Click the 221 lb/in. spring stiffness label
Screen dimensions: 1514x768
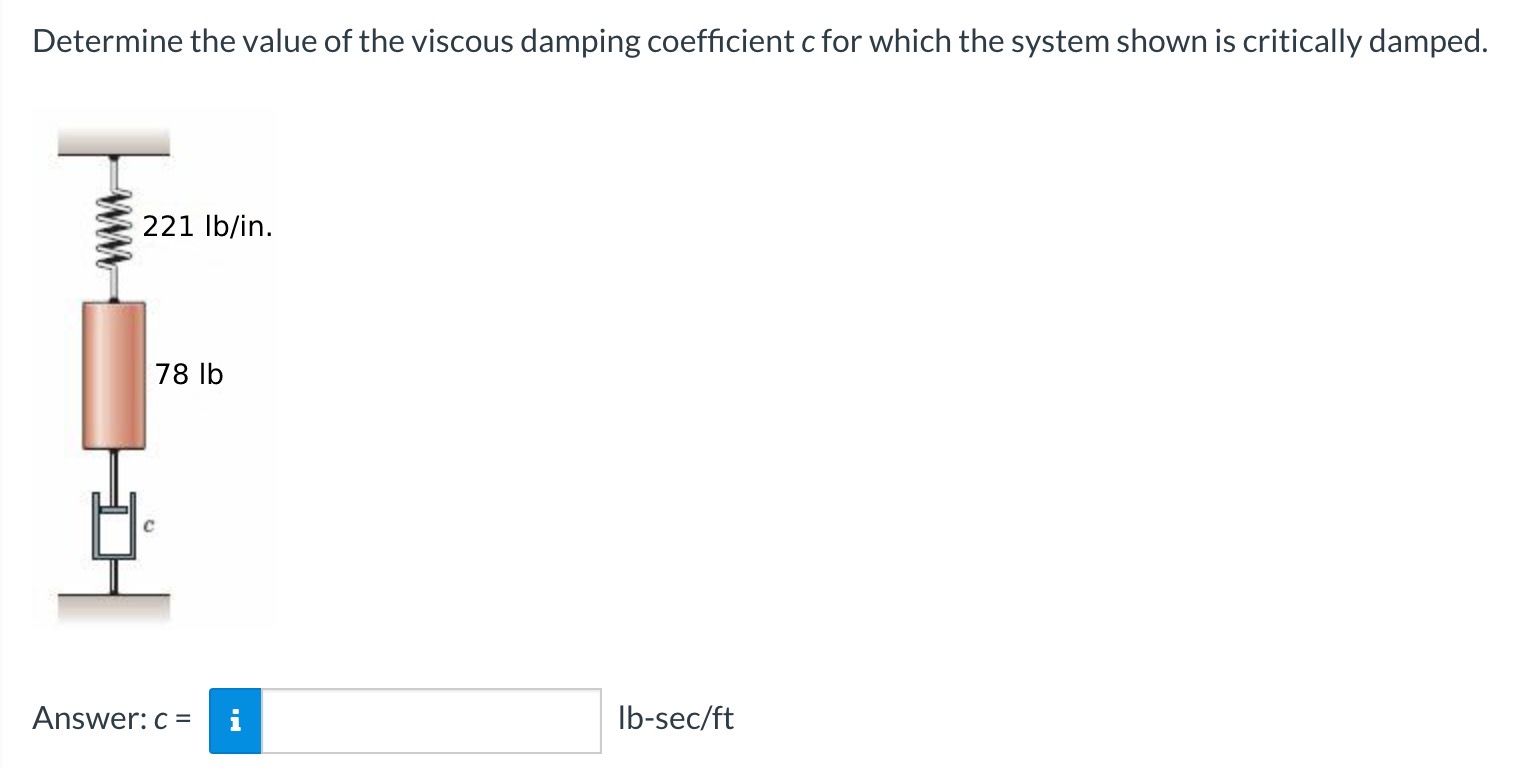tap(205, 226)
